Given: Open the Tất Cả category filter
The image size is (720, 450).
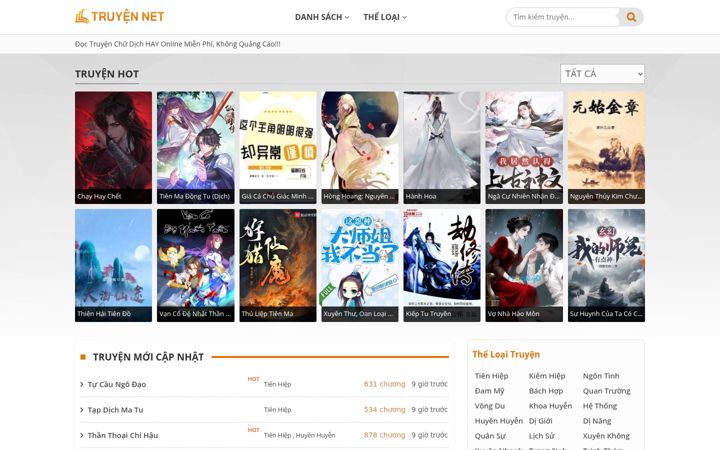Looking at the screenshot, I should [x=602, y=74].
